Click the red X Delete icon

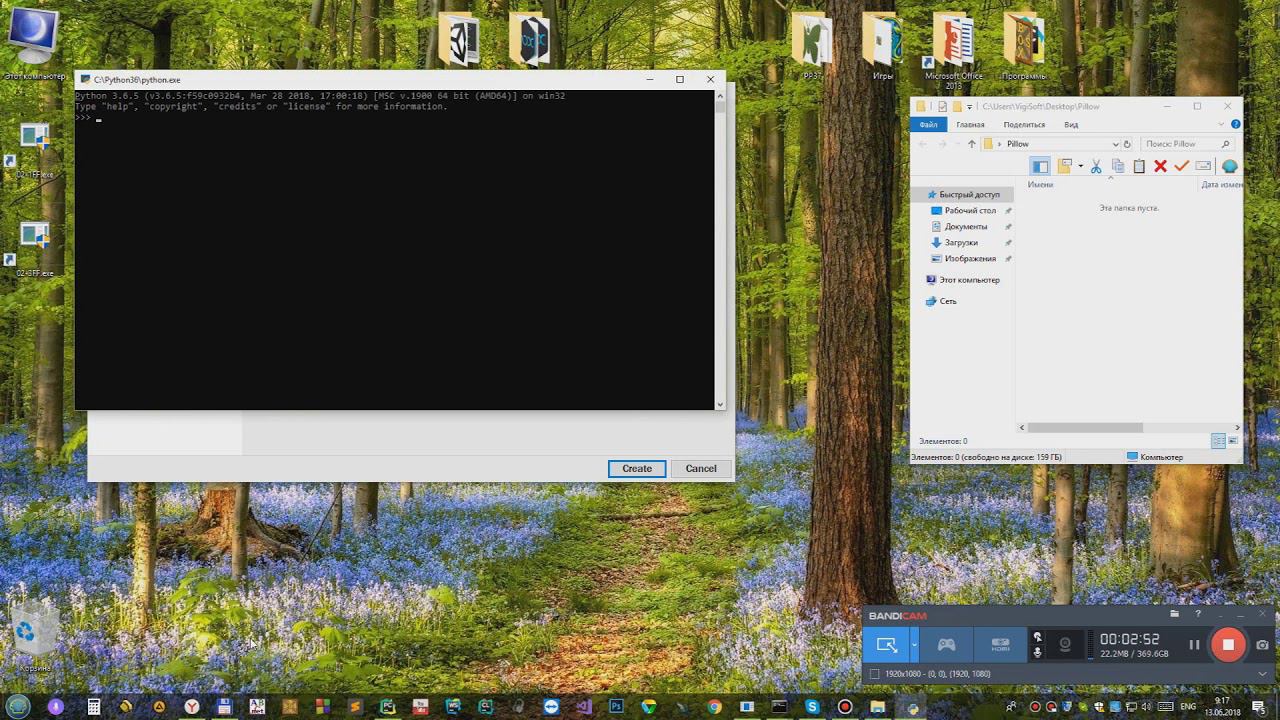[x=1160, y=166]
